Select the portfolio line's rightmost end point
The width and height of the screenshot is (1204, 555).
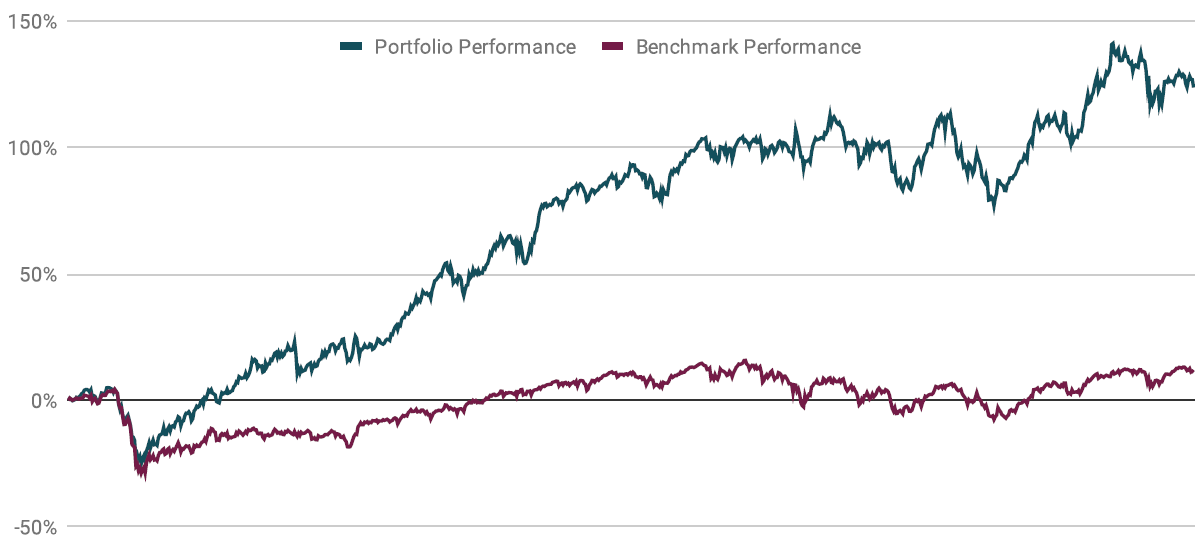(x=1193, y=86)
